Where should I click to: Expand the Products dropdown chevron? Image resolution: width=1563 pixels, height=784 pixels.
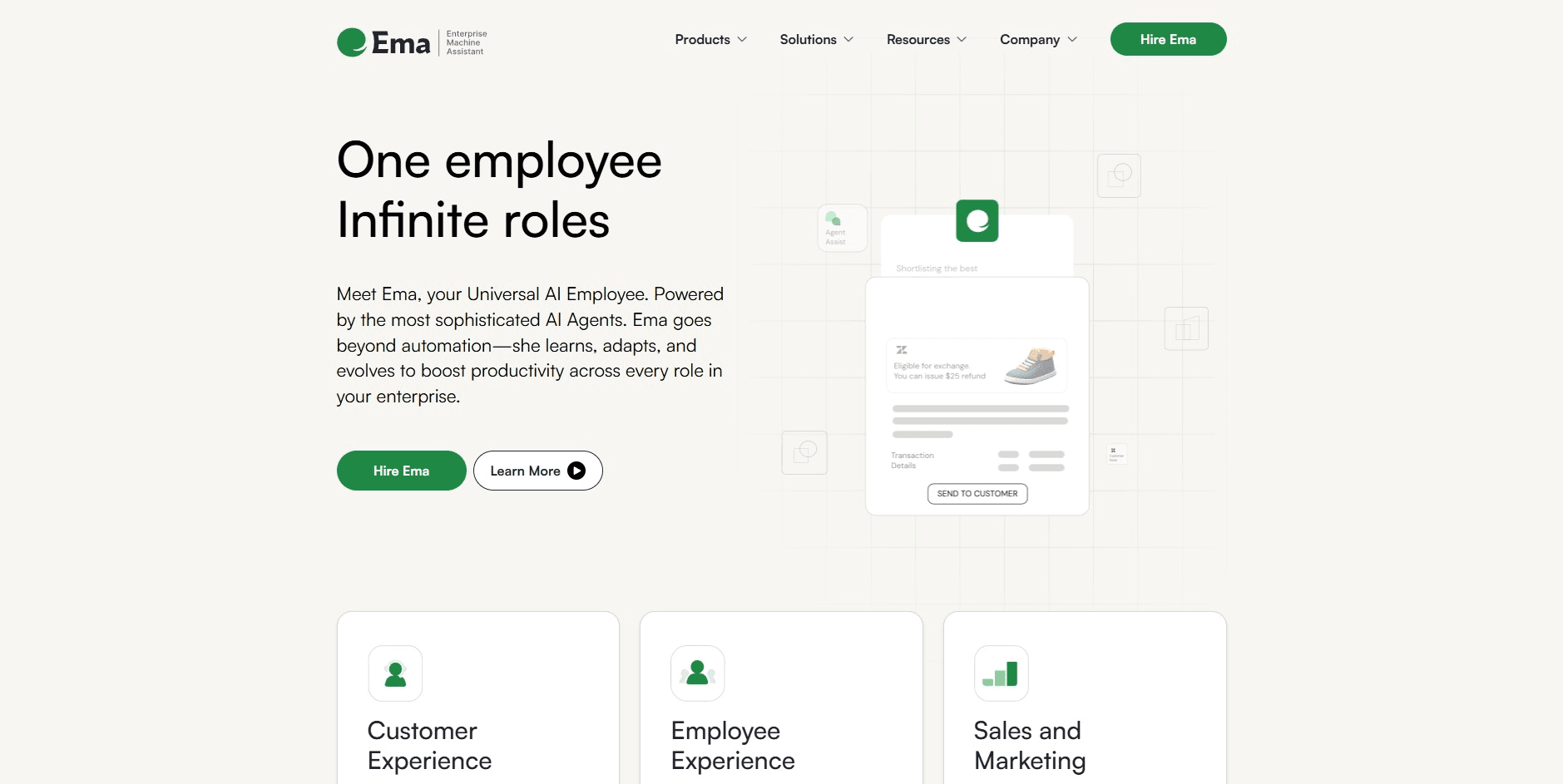[742, 39]
